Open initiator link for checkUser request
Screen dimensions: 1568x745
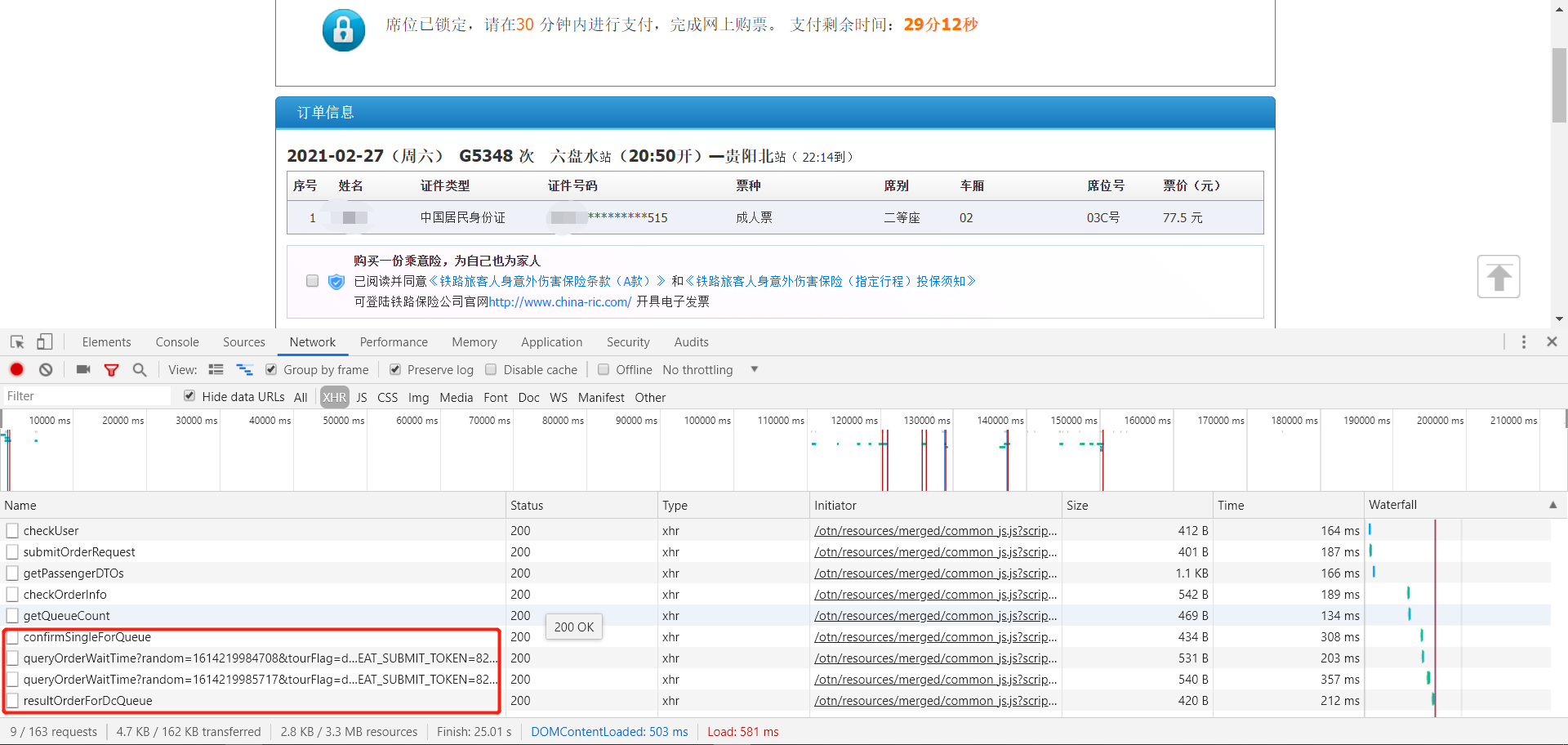[x=934, y=530]
